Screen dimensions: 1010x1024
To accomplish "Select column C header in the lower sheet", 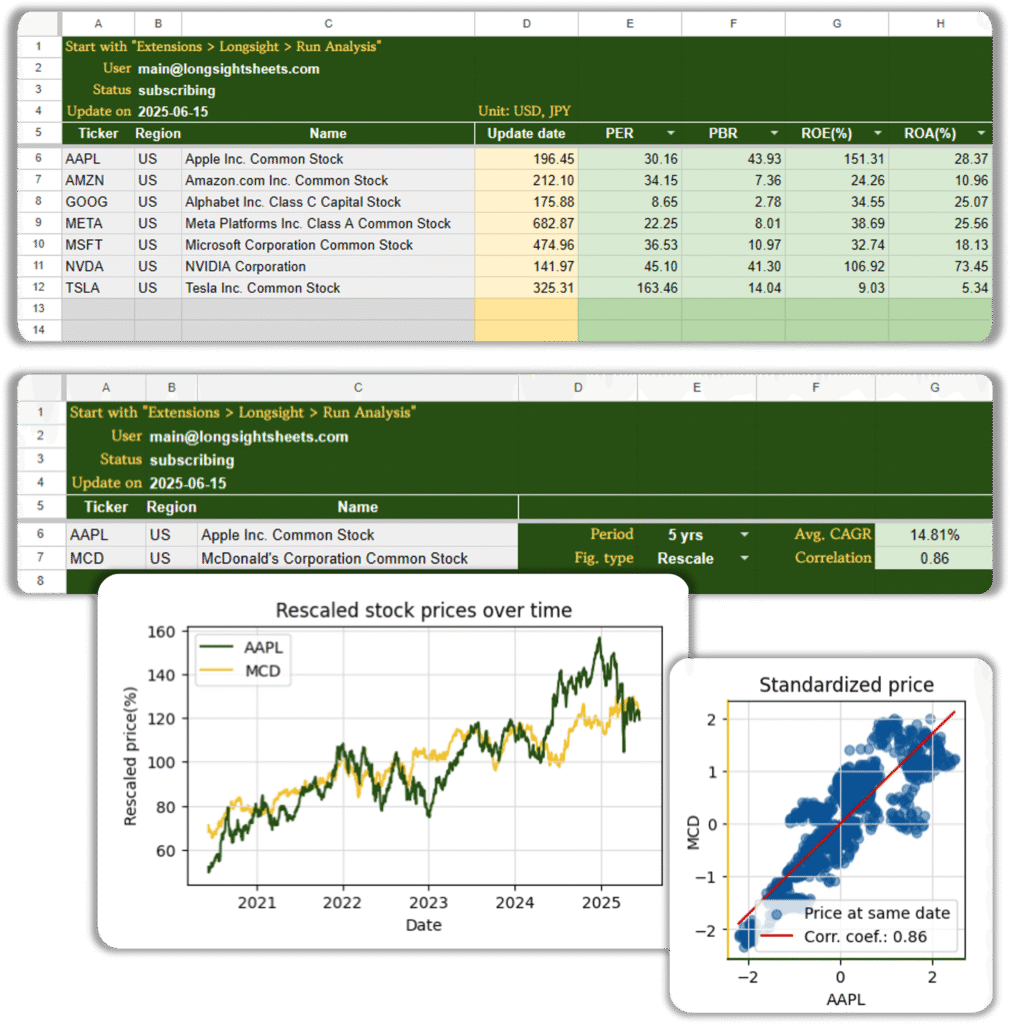I will tap(358, 387).
